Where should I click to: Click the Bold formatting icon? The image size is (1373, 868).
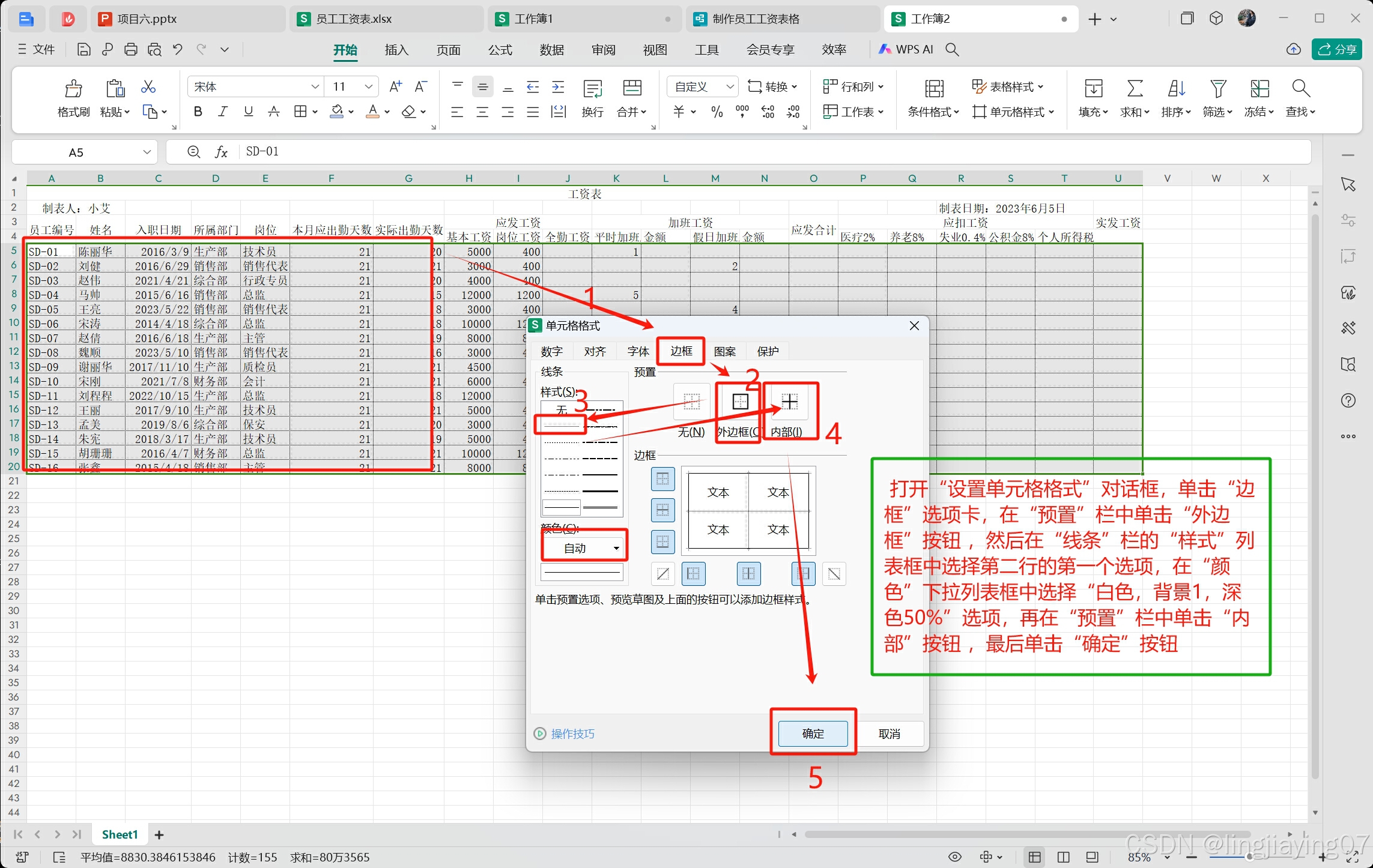point(198,112)
